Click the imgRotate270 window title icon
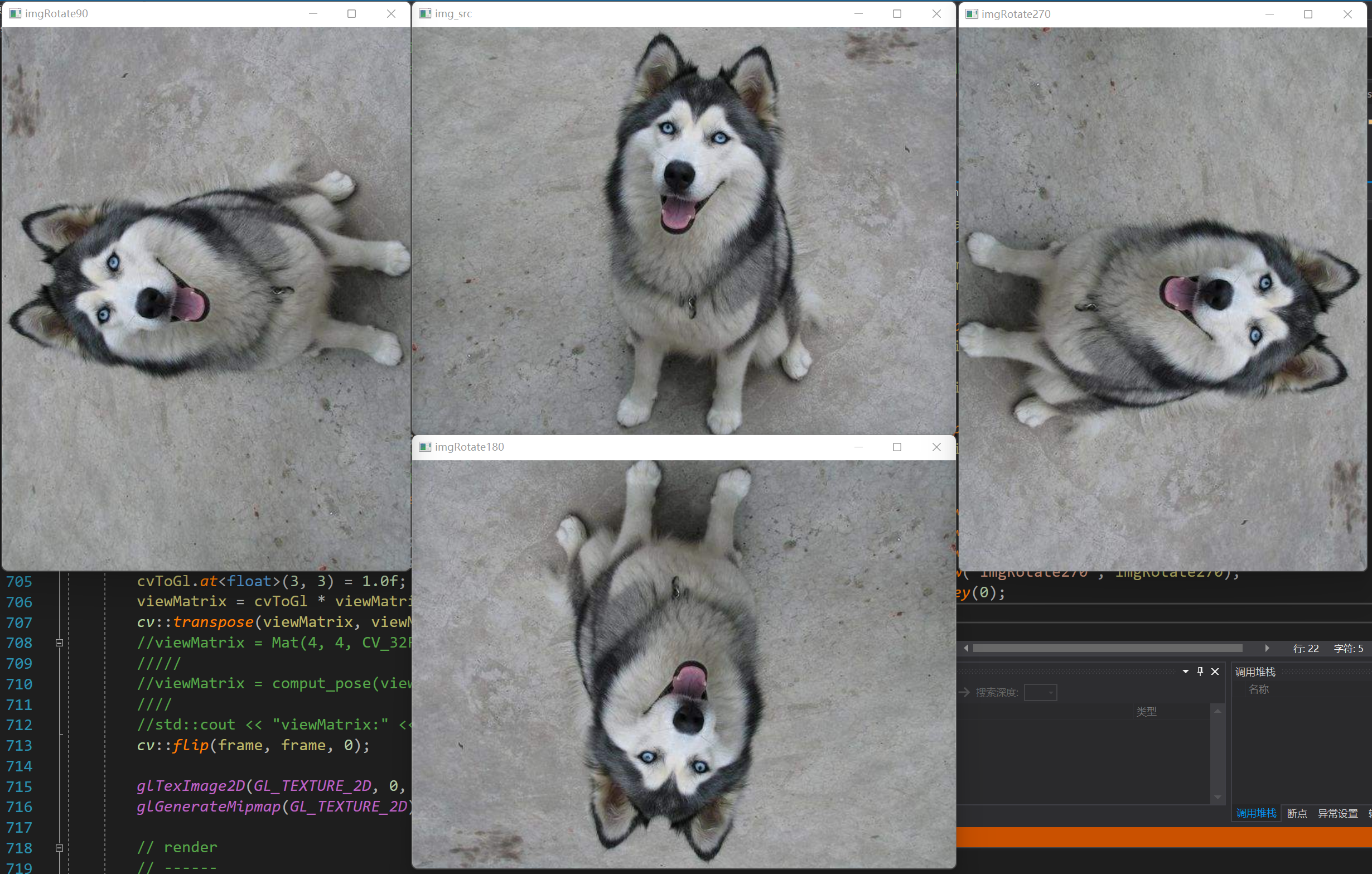This screenshot has width=1372, height=874. tap(972, 14)
